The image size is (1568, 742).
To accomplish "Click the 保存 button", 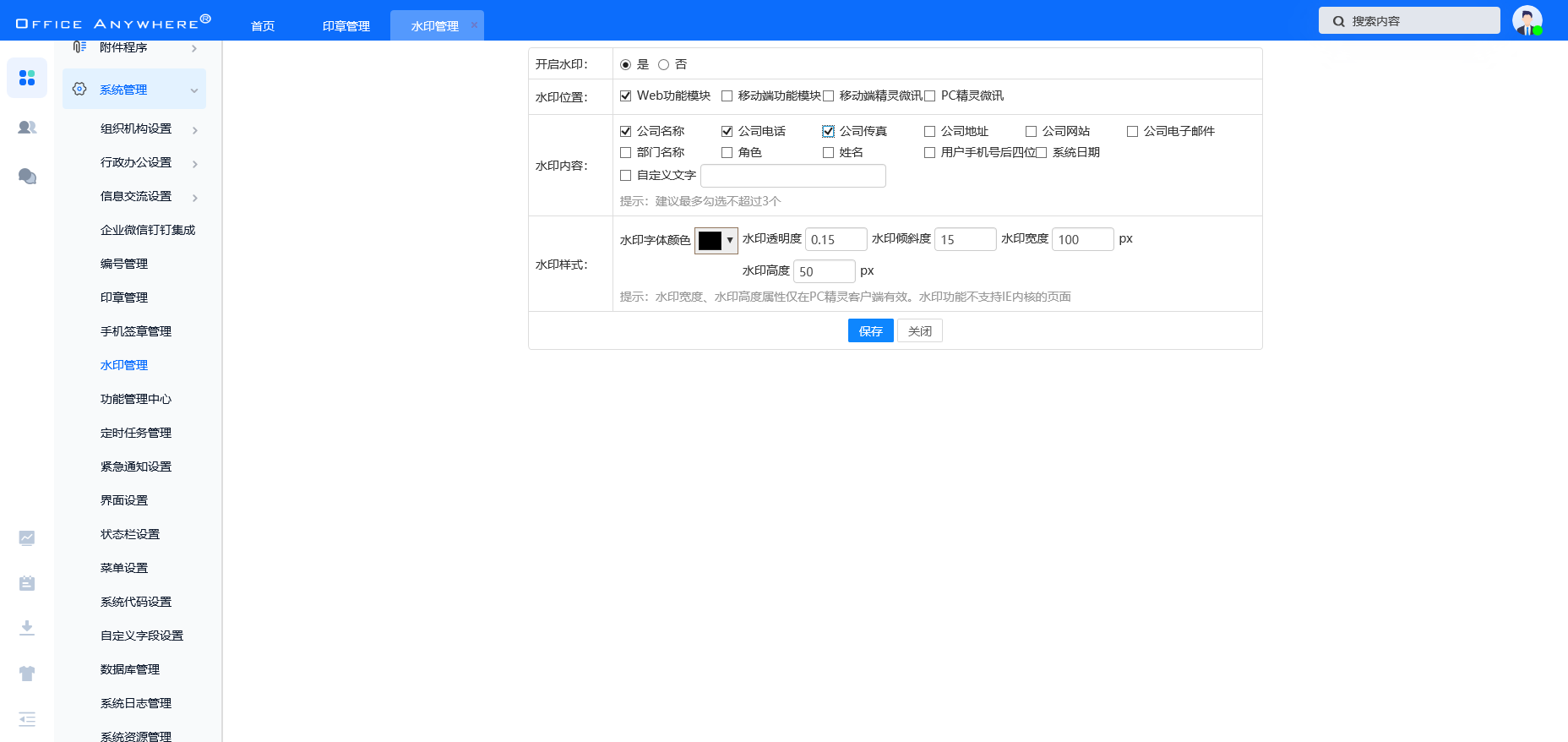I will [x=870, y=331].
